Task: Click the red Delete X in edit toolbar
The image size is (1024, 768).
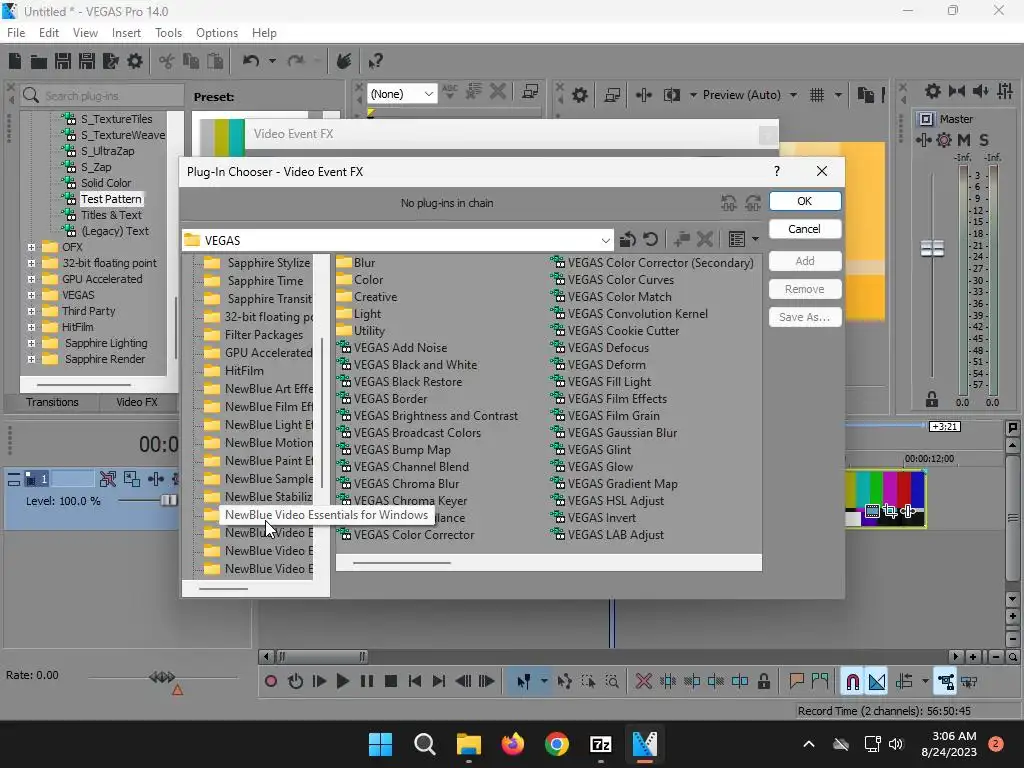Action: pos(643,682)
